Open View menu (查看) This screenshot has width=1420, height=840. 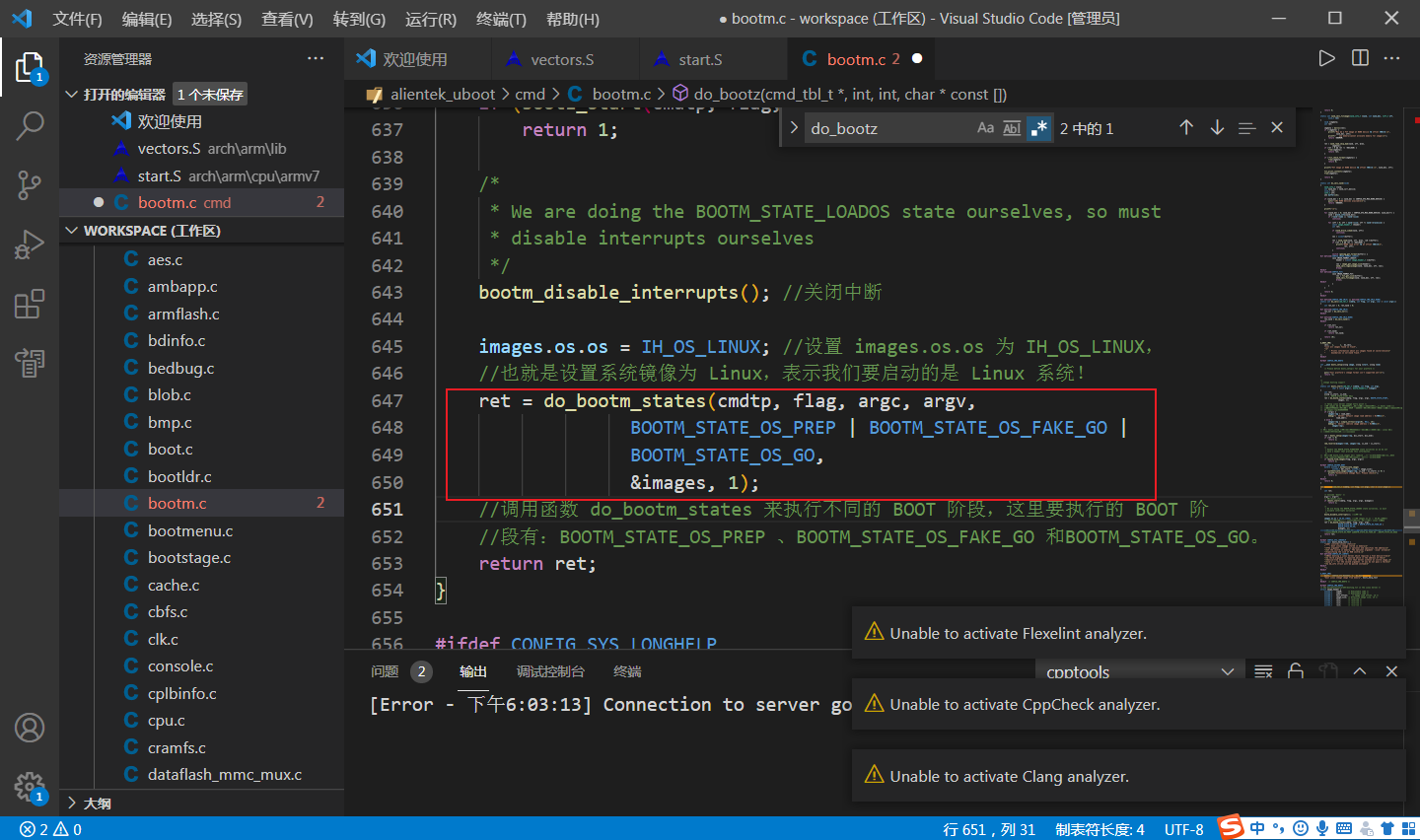(x=287, y=19)
